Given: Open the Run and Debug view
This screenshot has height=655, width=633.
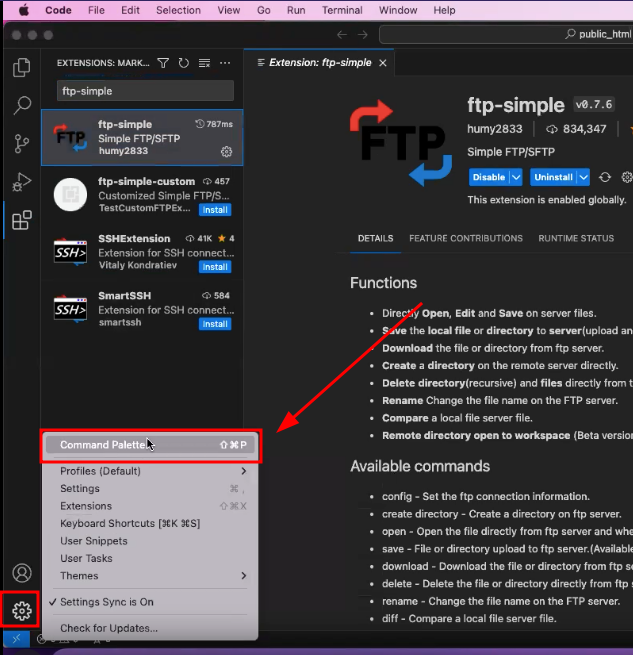Looking at the screenshot, I should (x=22, y=182).
